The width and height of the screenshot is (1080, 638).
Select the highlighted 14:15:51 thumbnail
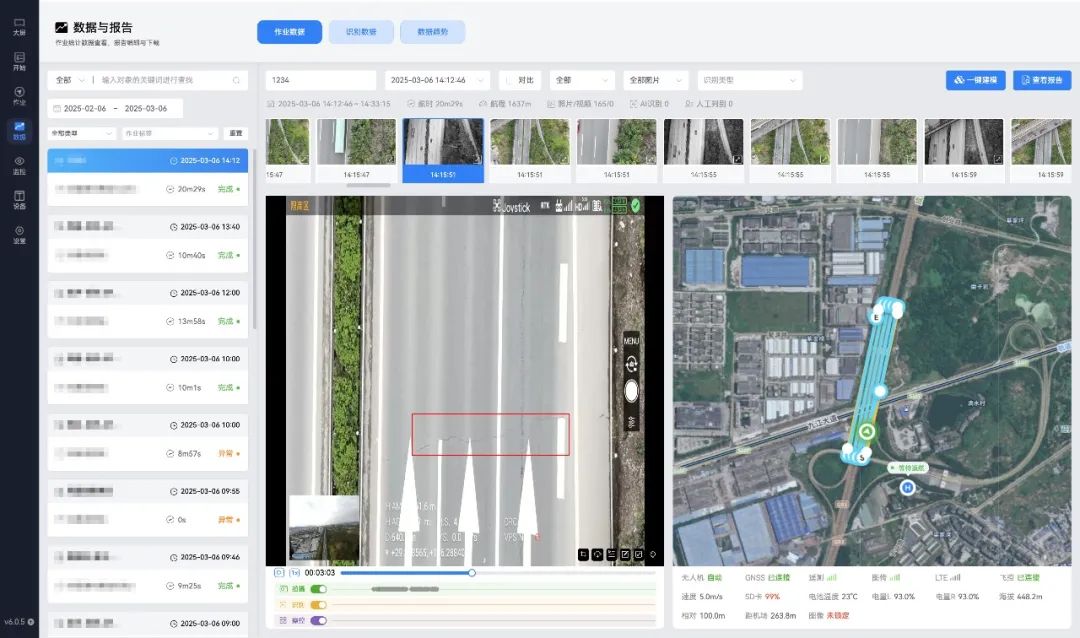click(x=443, y=150)
